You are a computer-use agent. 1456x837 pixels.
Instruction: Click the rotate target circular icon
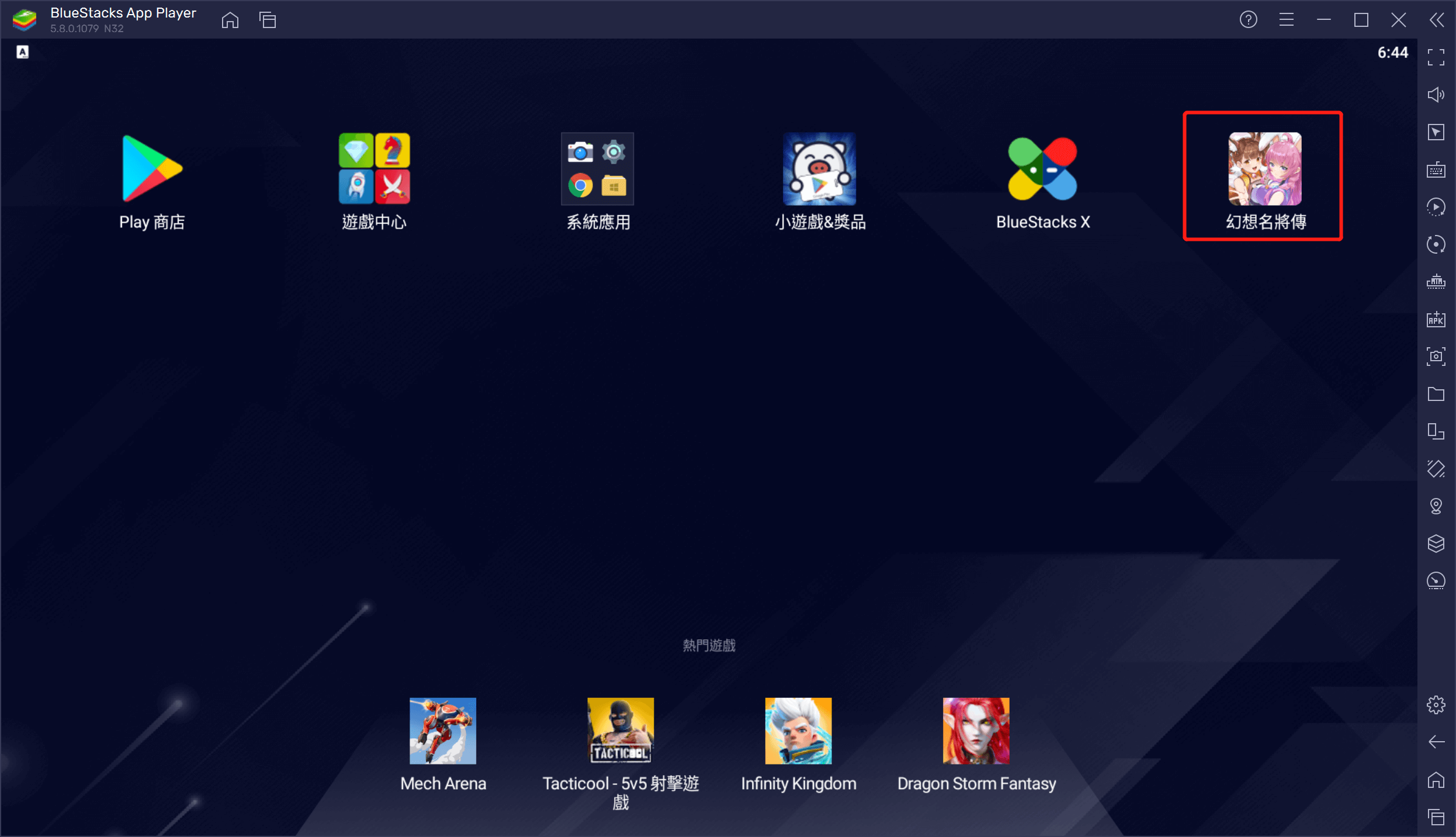click(x=1436, y=244)
